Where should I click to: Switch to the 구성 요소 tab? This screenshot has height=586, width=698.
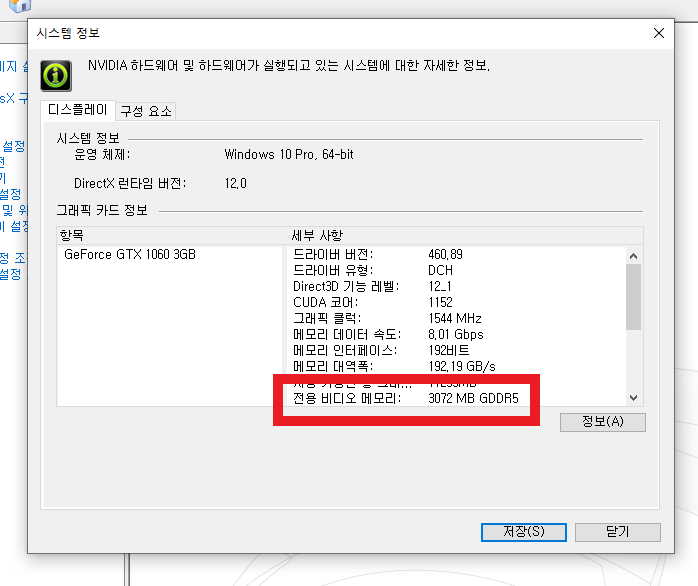click(x=146, y=111)
